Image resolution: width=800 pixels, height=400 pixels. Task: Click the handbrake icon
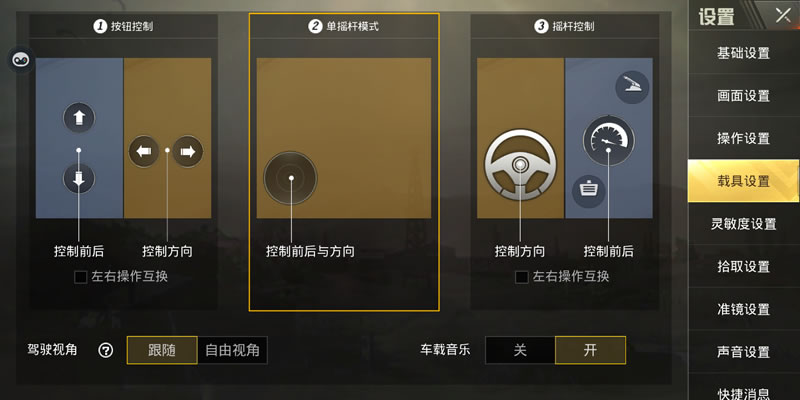pos(632,87)
